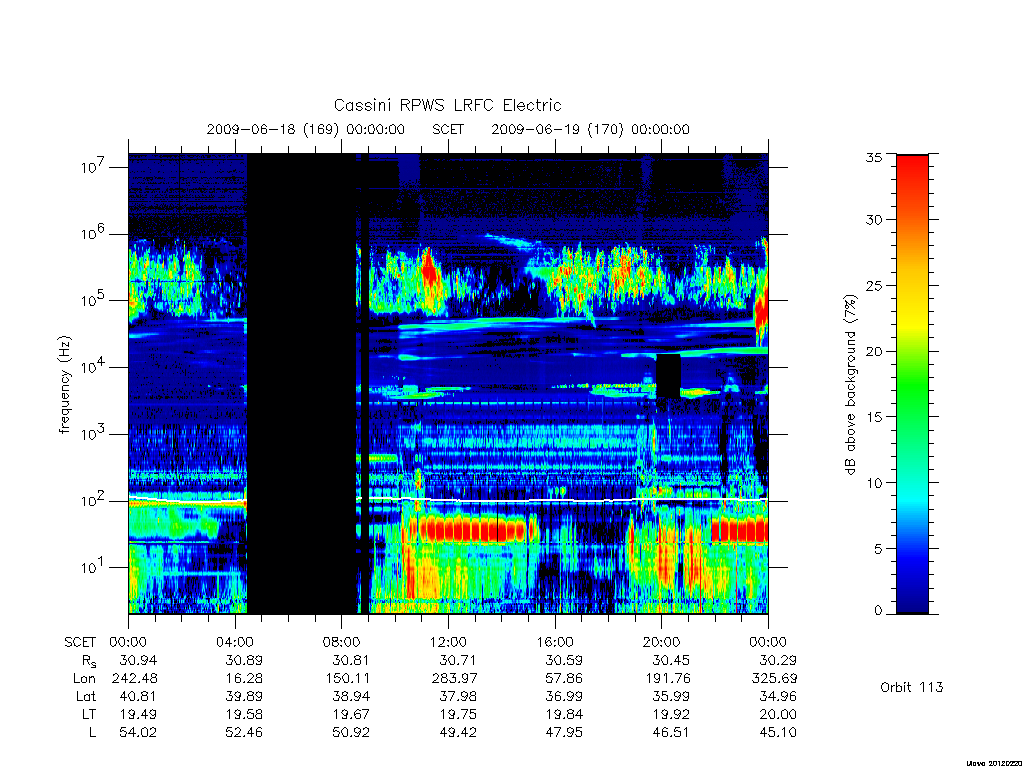Screen dimensions: 1024x768
Task: Click the 'SCET' row label below the plot
Action: click(80, 642)
